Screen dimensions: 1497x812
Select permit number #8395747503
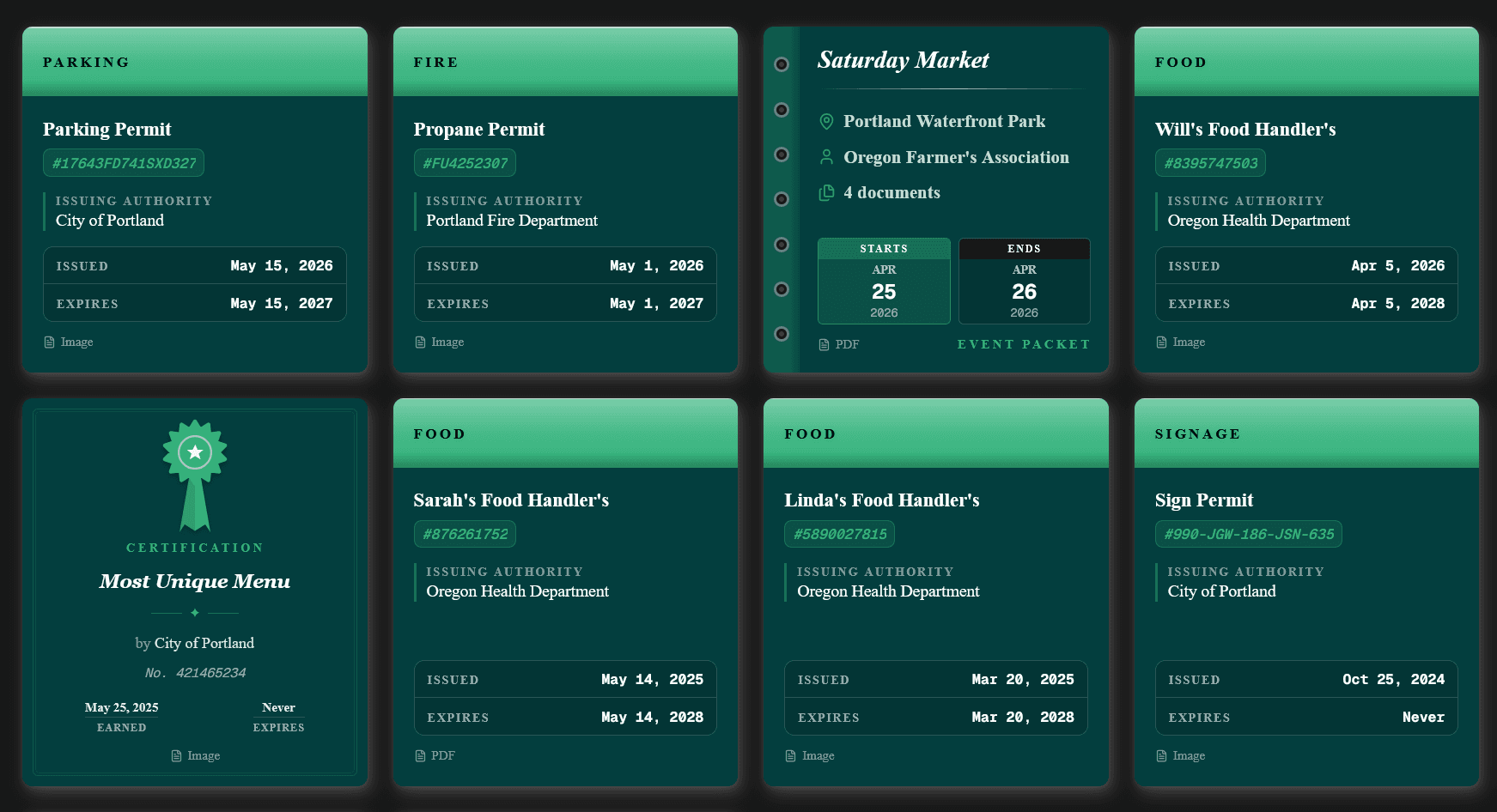[x=1210, y=163]
